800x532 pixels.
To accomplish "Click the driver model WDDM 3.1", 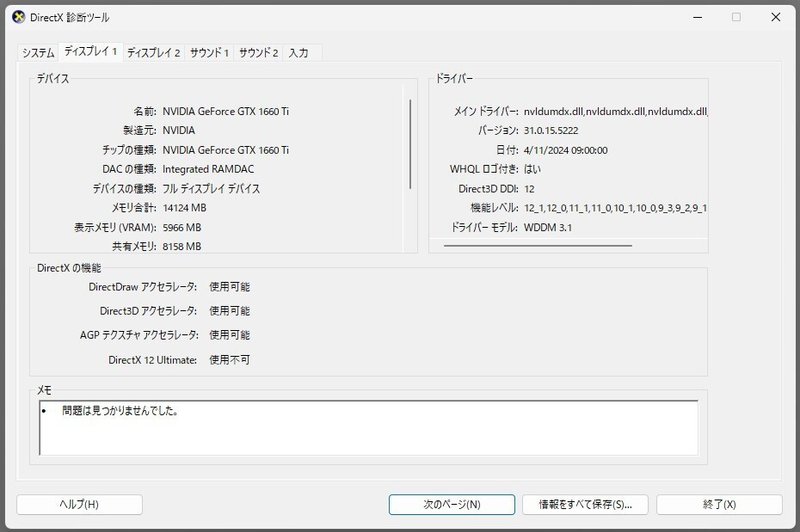I will pos(547,227).
